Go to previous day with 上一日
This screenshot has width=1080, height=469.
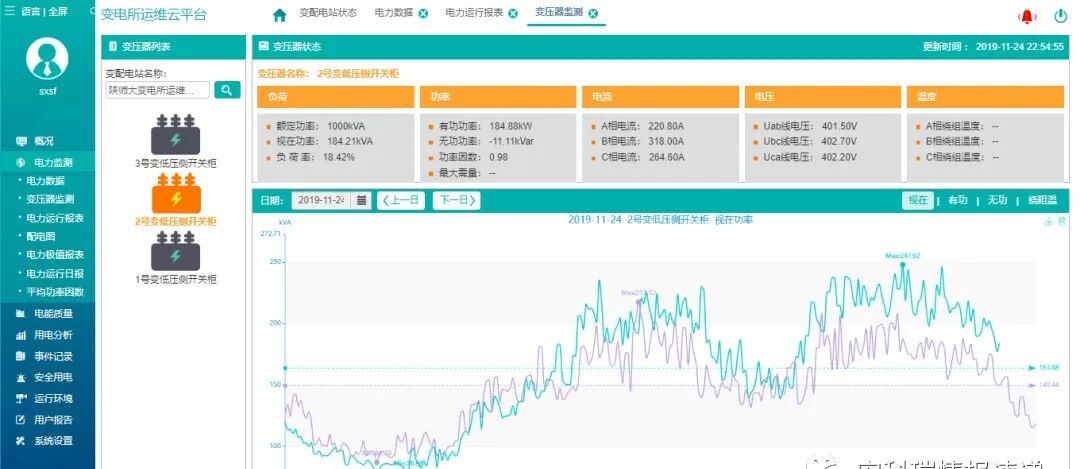coord(401,200)
